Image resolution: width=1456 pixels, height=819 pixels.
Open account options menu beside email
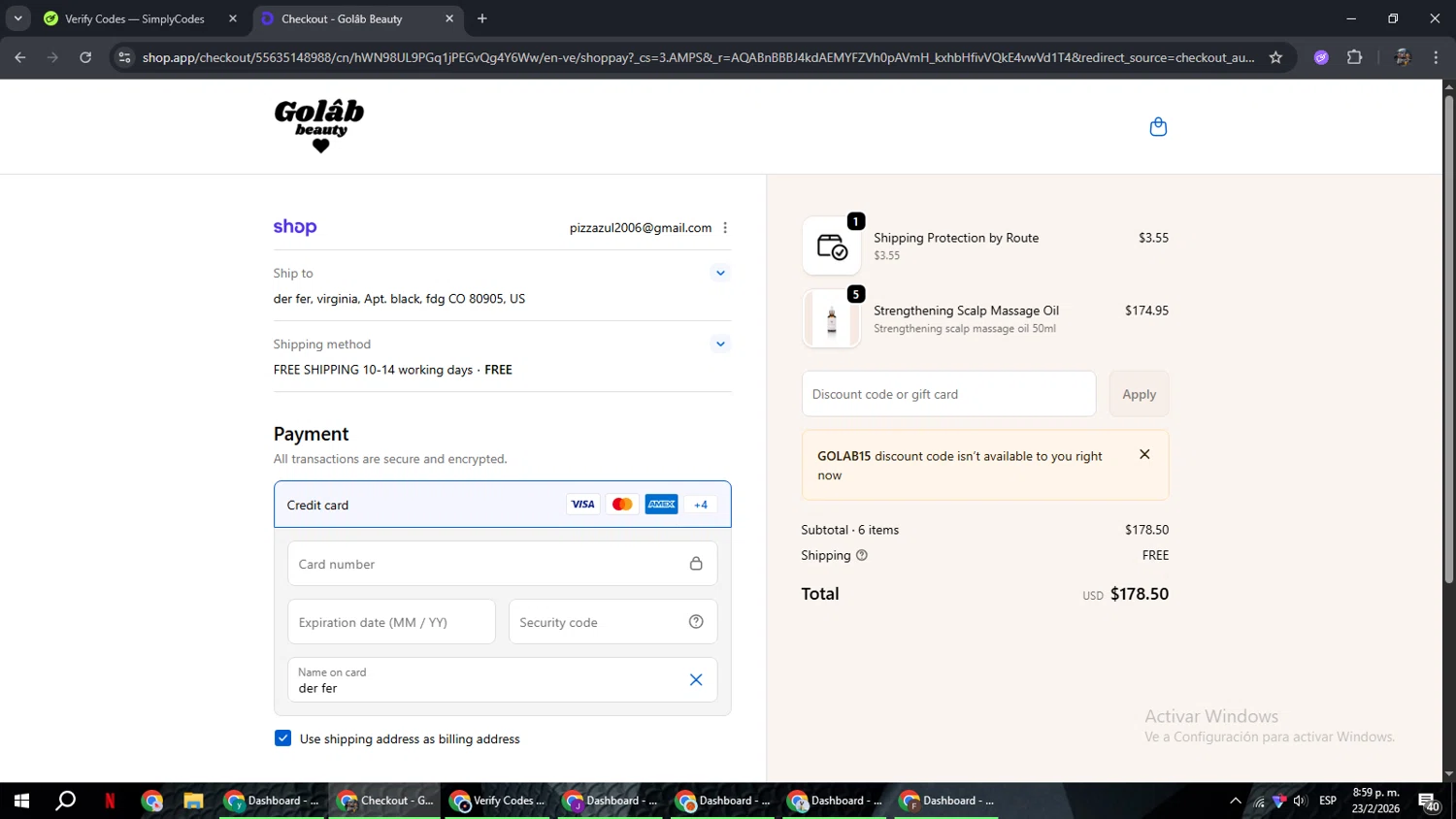(x=725, y=228)
